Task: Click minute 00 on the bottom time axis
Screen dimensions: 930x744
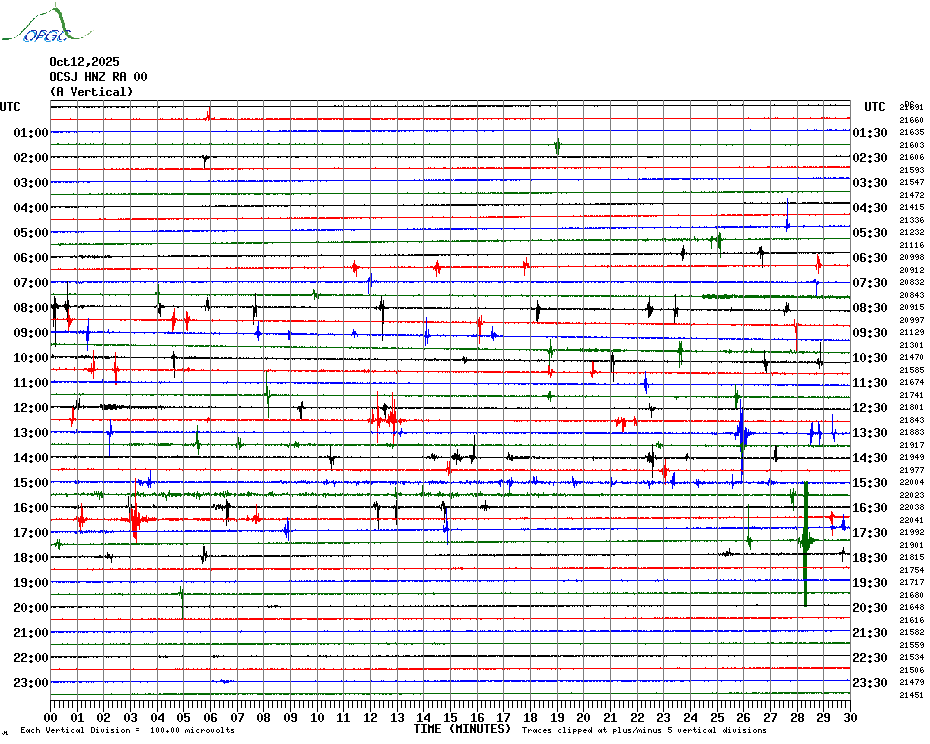Action: tap(51, 717)
